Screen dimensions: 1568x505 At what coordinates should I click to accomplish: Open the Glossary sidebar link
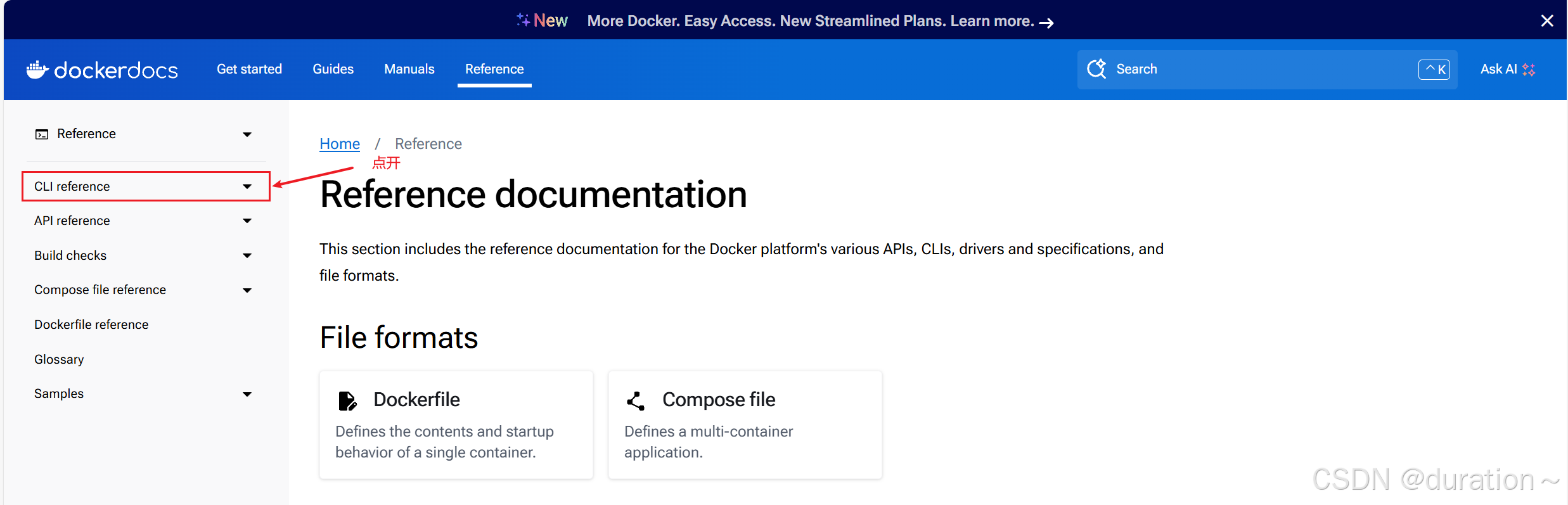(59, 359)
